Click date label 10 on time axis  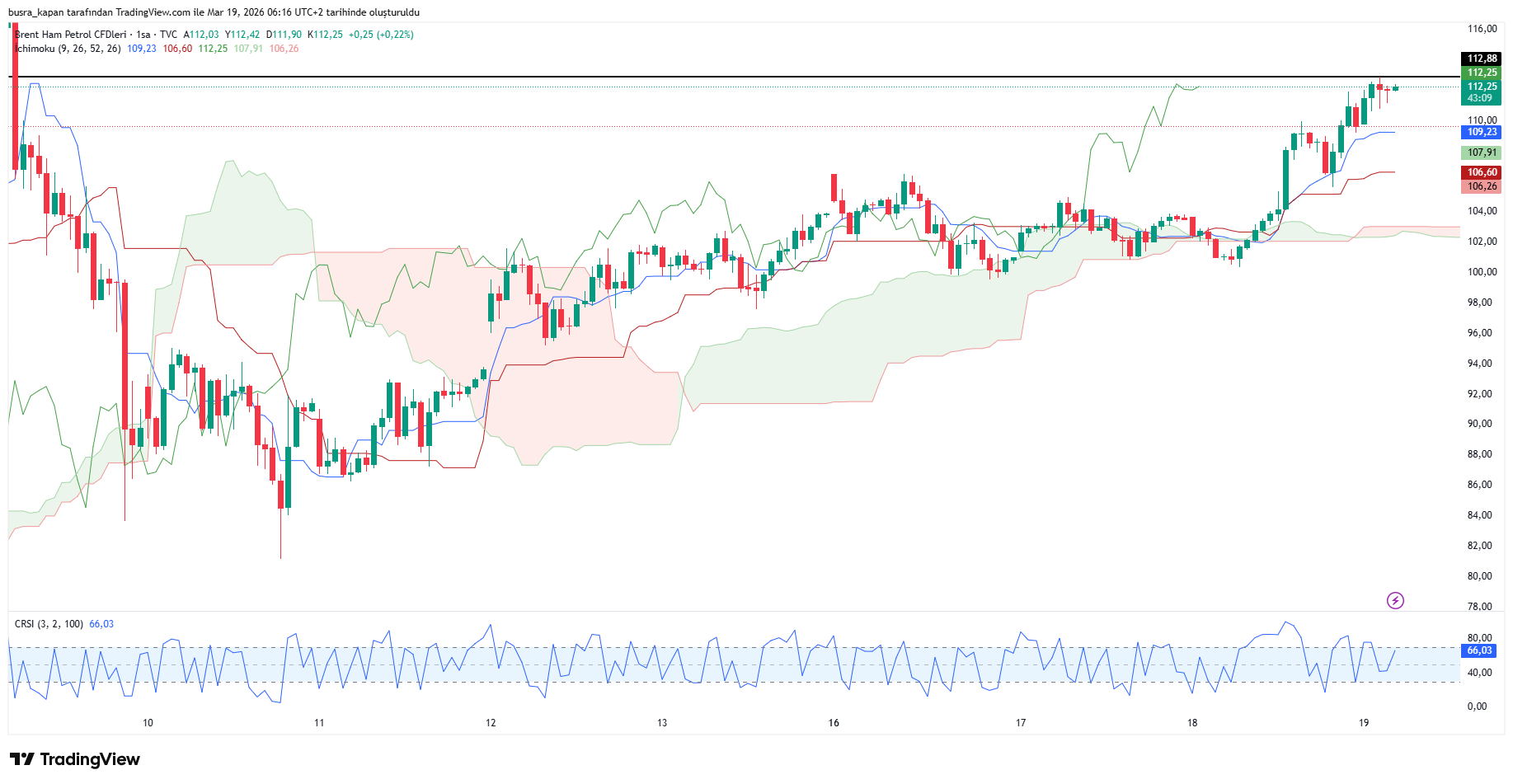[148, 723]
